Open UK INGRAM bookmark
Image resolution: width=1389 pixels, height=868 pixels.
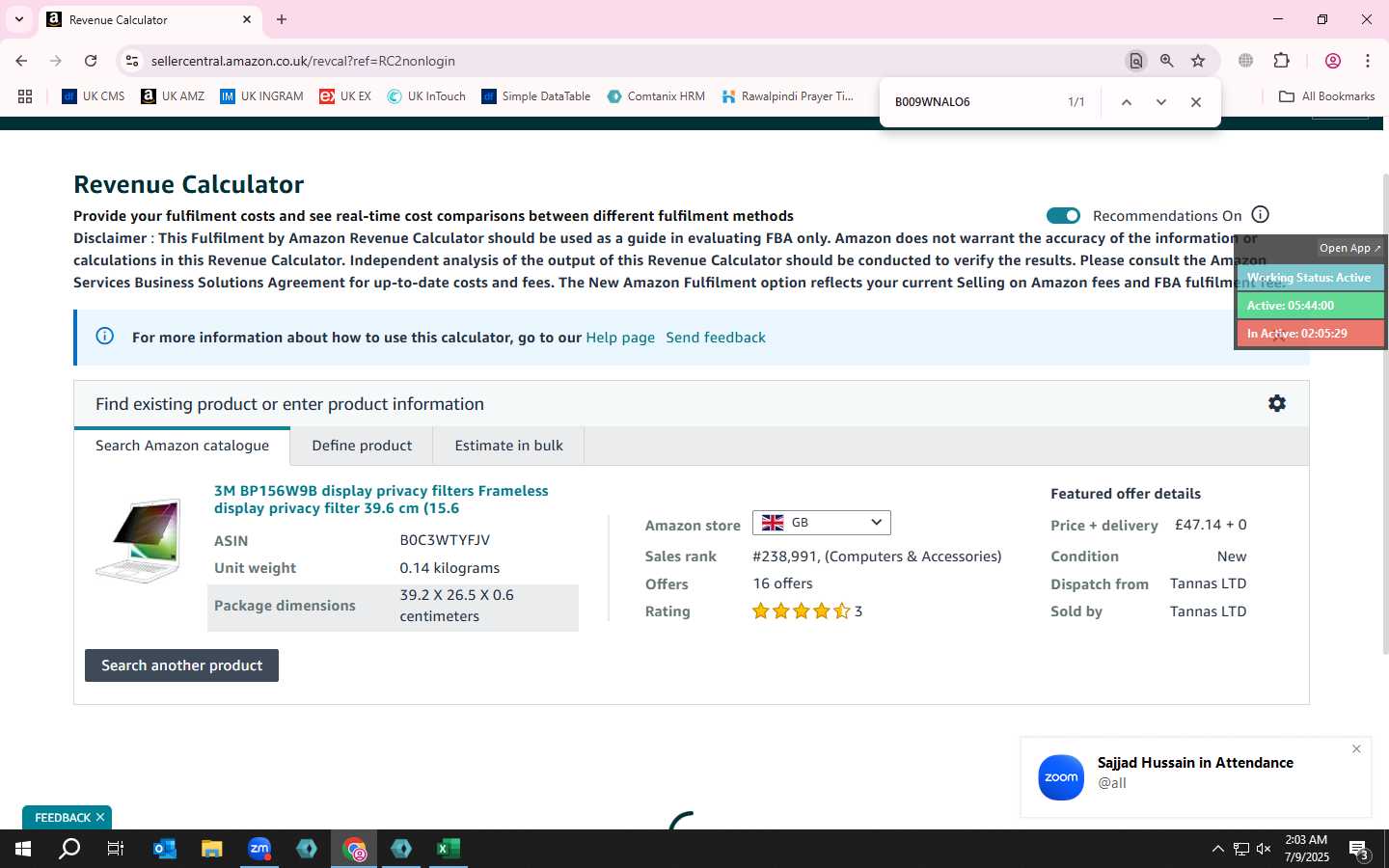[x=261, y=96]
